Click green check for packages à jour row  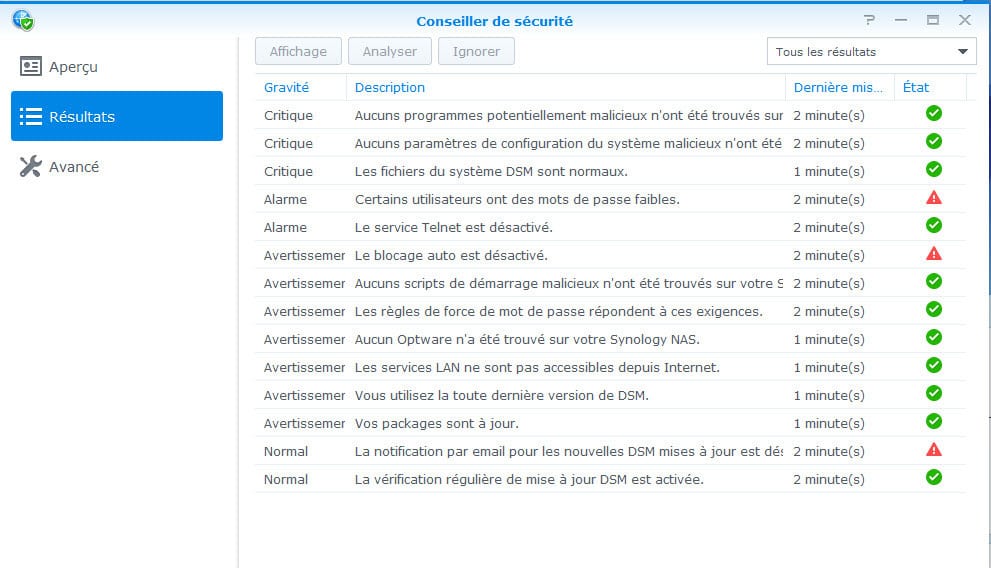click(933, 421)
